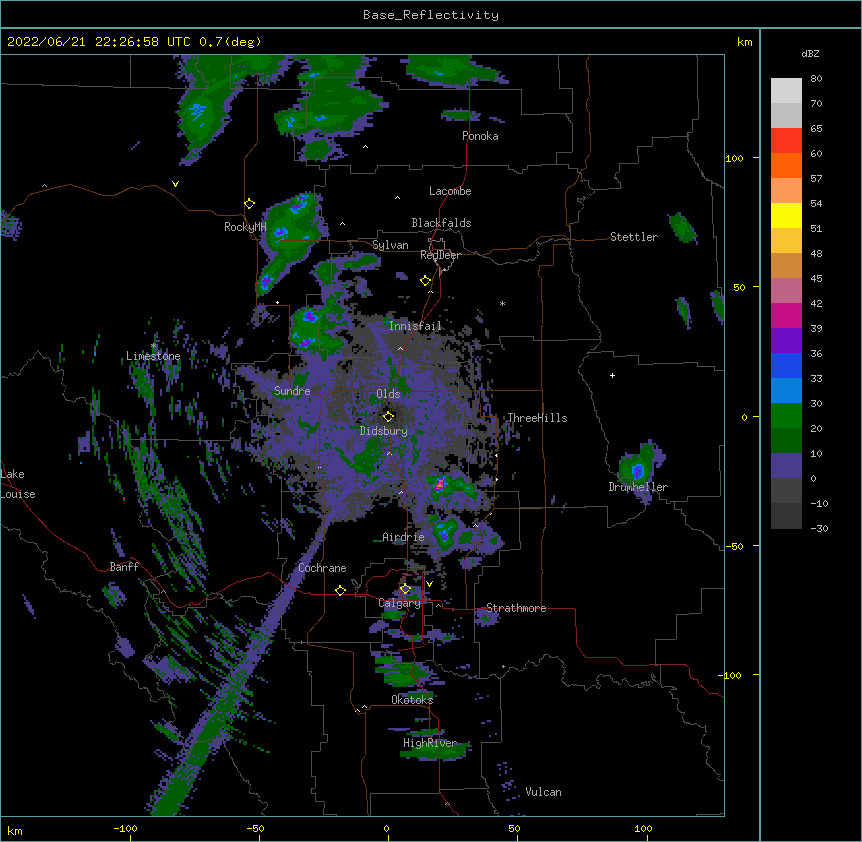
Task: Click the yellow diamond marker south of RedDeer
Action: (425, 281)
